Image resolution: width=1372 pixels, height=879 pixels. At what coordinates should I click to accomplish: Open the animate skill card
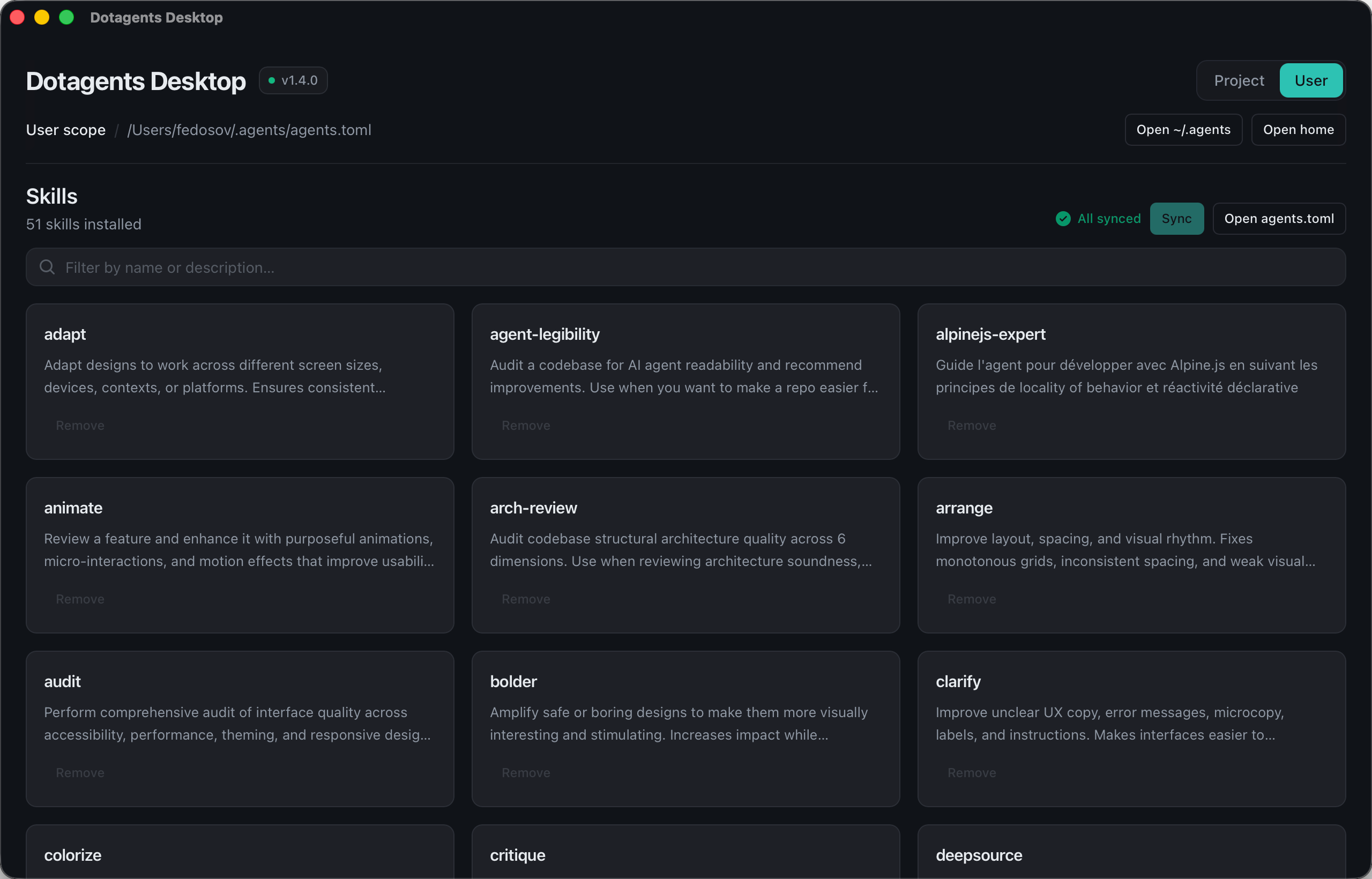(73, 508)
